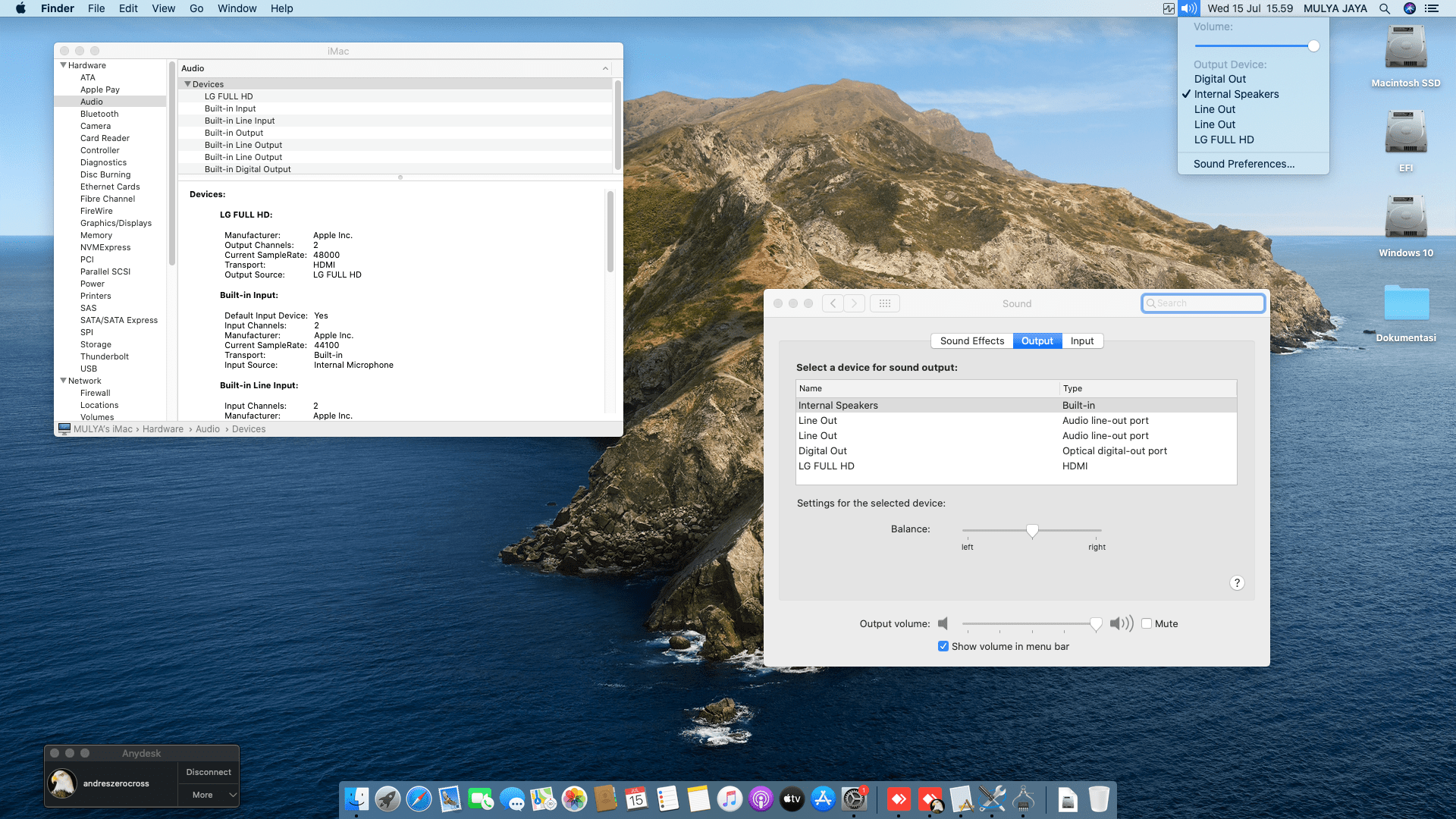The height and width of the screenshot is (819, 1456).
Task: Click the Sound preferences search field
Action: point(1203,303)
